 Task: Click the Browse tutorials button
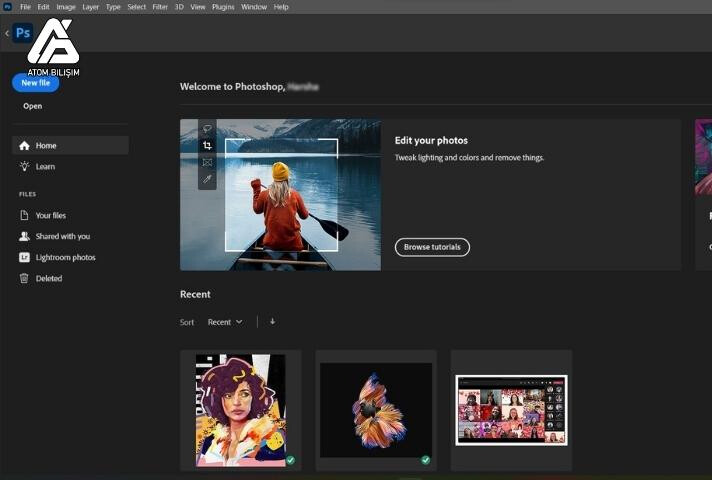point(432,247)
